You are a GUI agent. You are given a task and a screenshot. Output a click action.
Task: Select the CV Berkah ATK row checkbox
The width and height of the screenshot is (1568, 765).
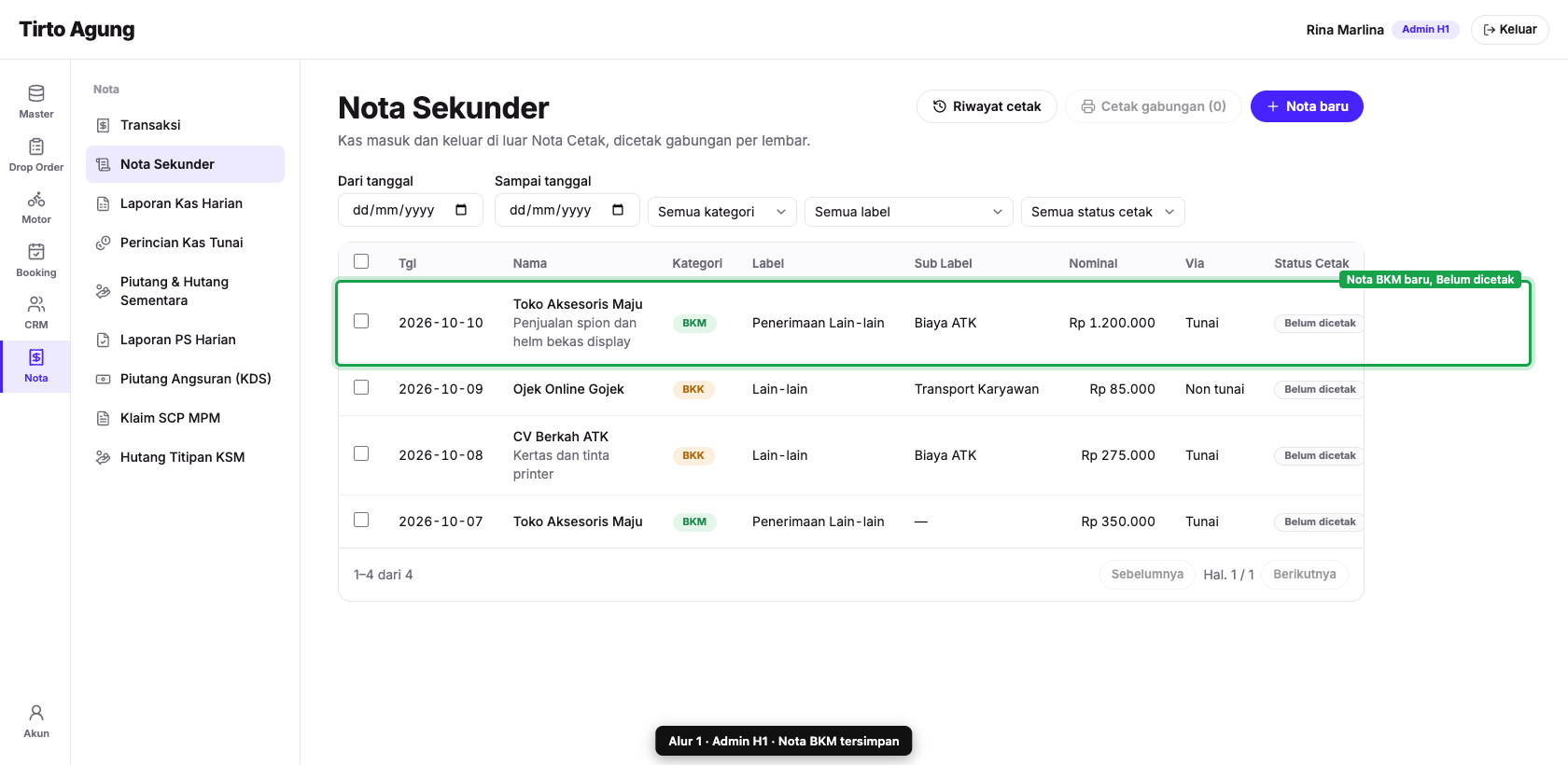(x=361, y=453)
